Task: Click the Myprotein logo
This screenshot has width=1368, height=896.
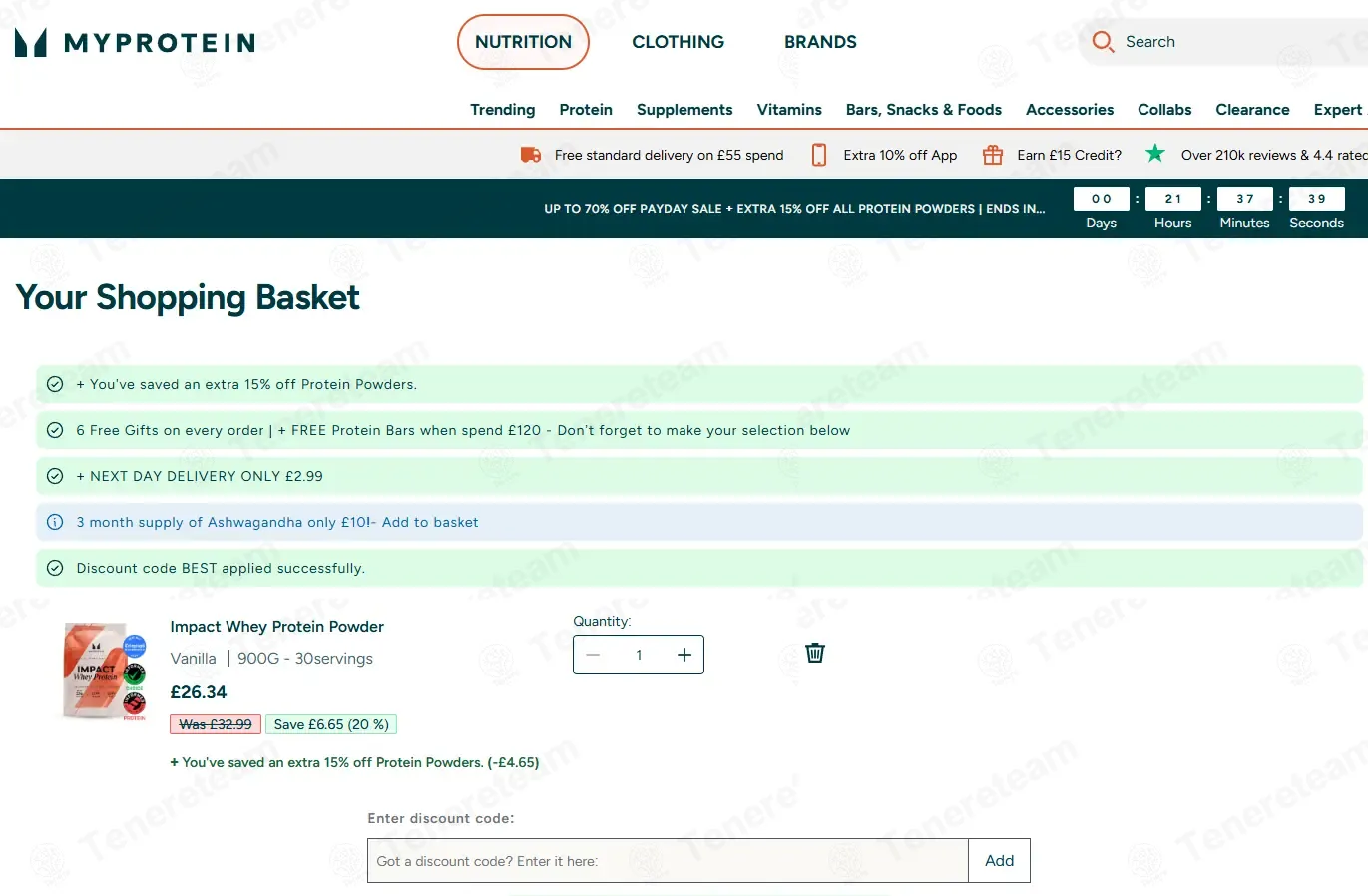Action: click(135, 42)
